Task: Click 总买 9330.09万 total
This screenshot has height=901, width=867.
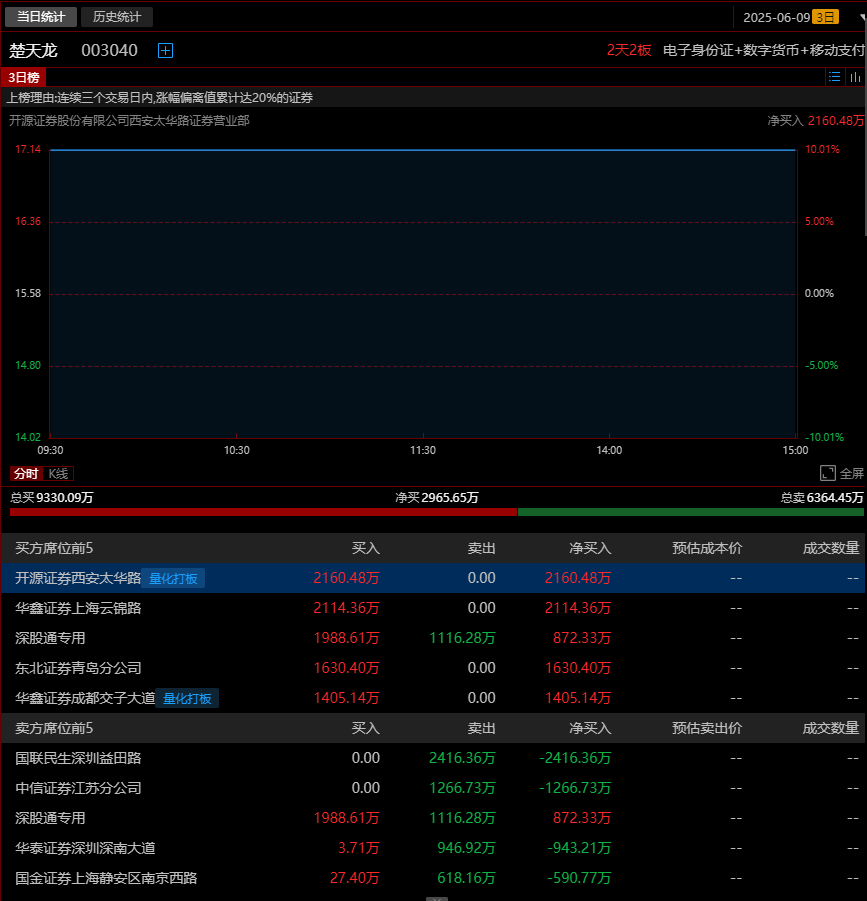Action: click(x=52, y=498)
